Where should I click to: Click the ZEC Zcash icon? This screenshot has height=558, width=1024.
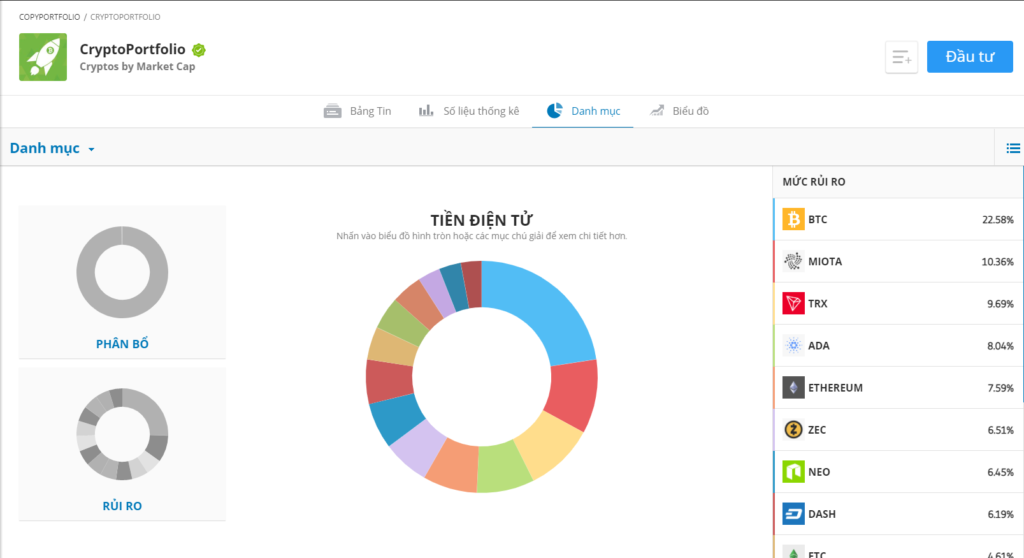pyautogui.click(x=793, y=429)
